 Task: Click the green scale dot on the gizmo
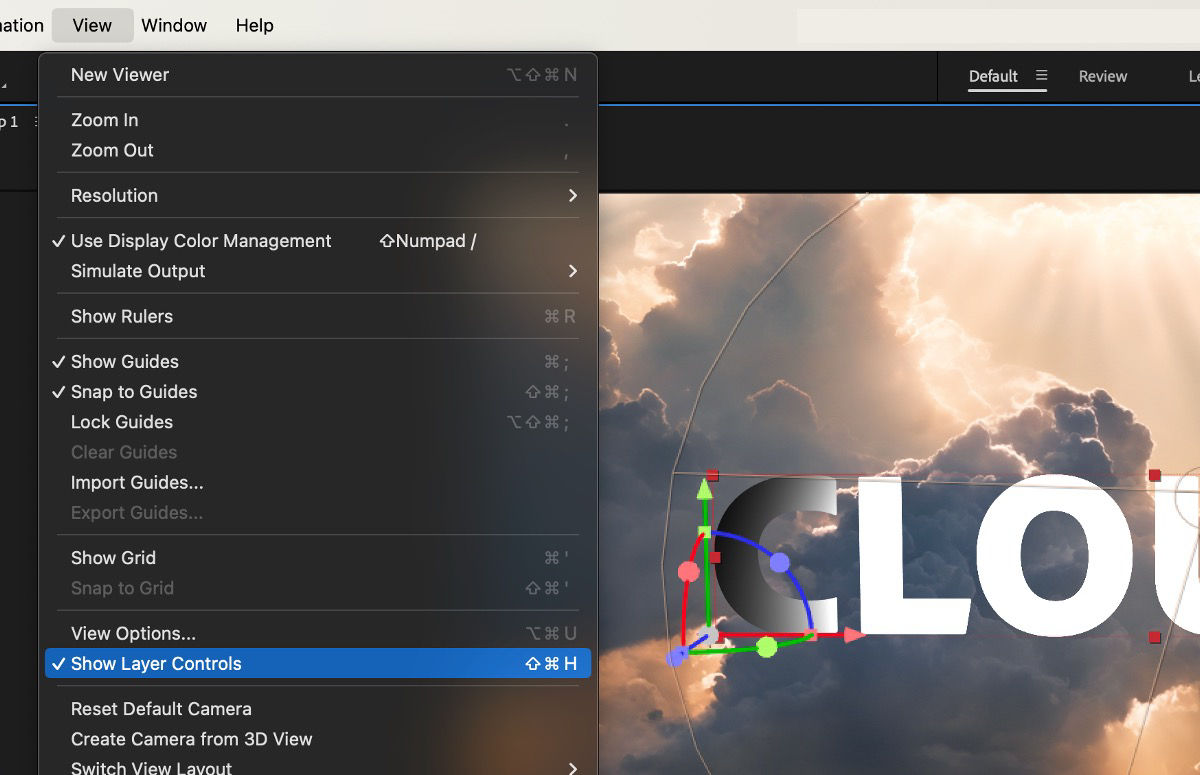pos(767,647)
